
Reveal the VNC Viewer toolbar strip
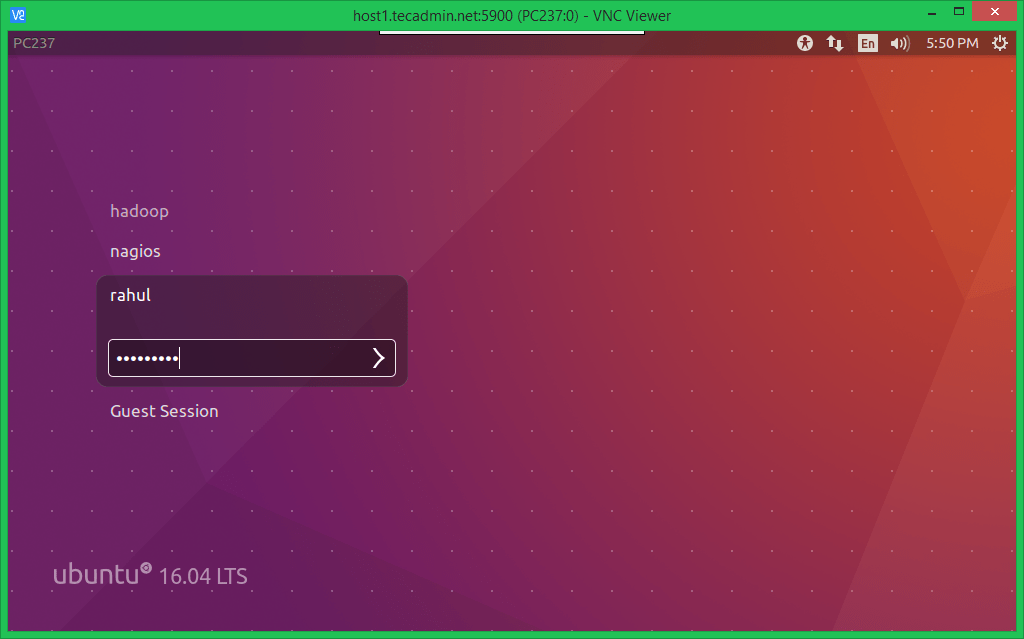point(511,31)
